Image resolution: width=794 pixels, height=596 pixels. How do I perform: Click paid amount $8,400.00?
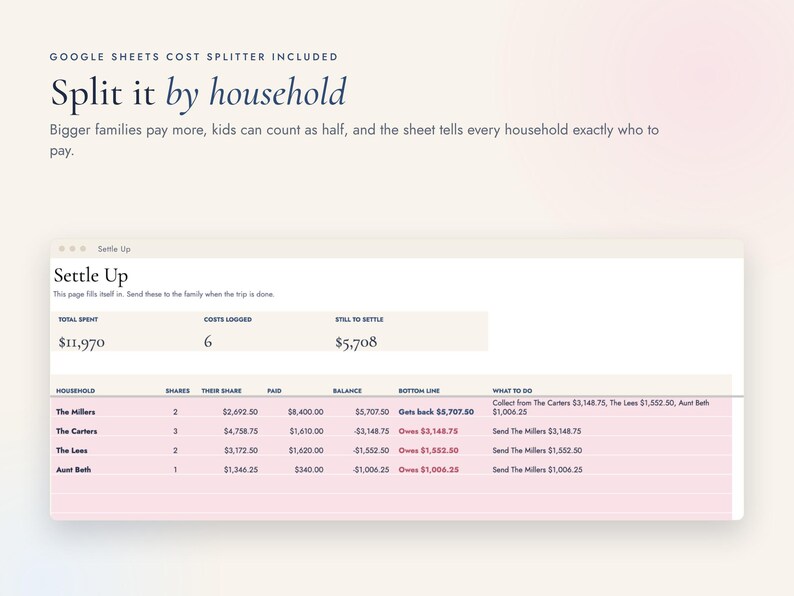tap(305, 412)
